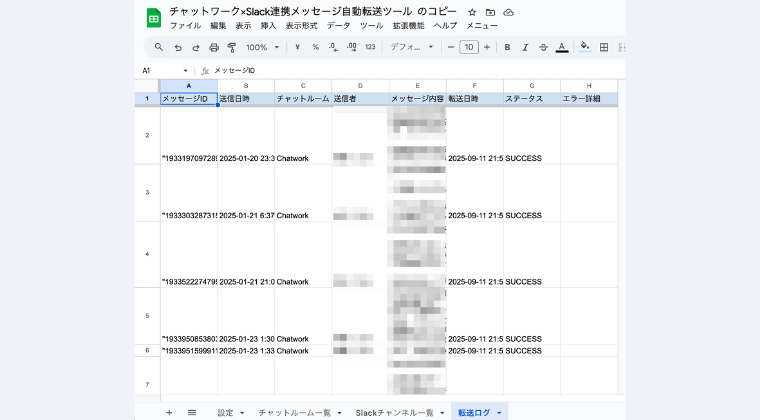760x420 pixels.
Task: Switch to the Slackチャンネル一覧 sheet tab
Action: (x=395, y=413)
